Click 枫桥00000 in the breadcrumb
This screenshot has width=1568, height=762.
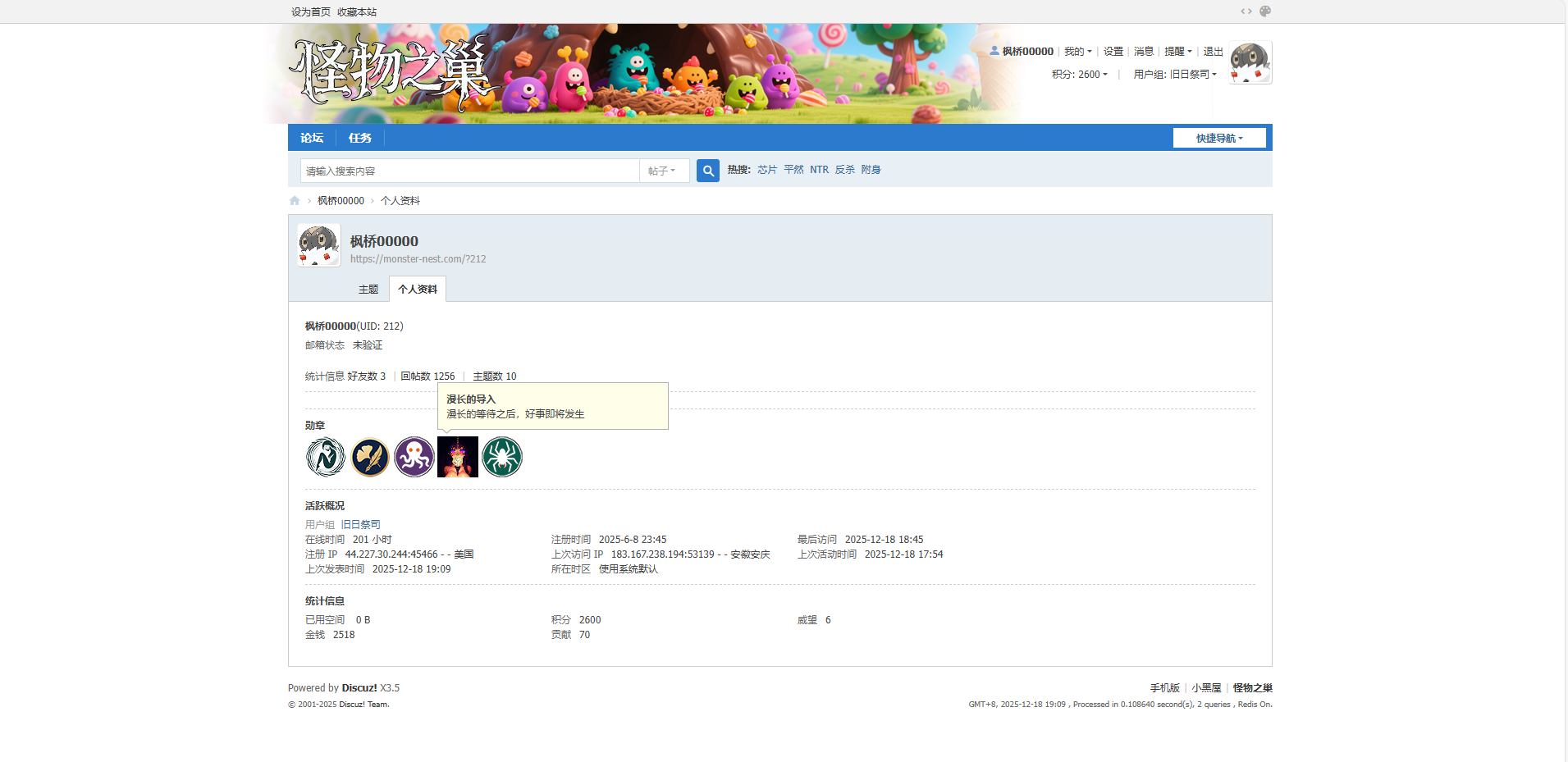pos(341,201)
